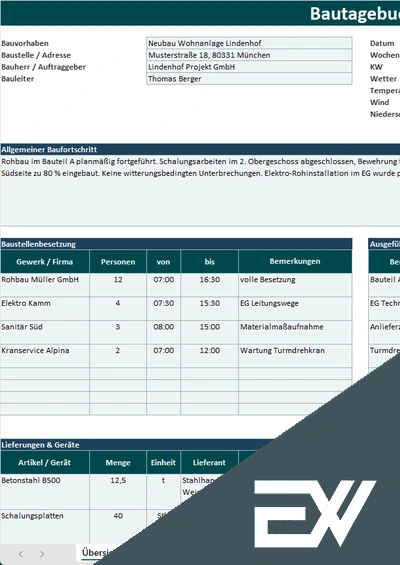The width and height of the screenshot is (400, 565).
Task: Select the Bauvorhaben label
Action: point(25,43)
